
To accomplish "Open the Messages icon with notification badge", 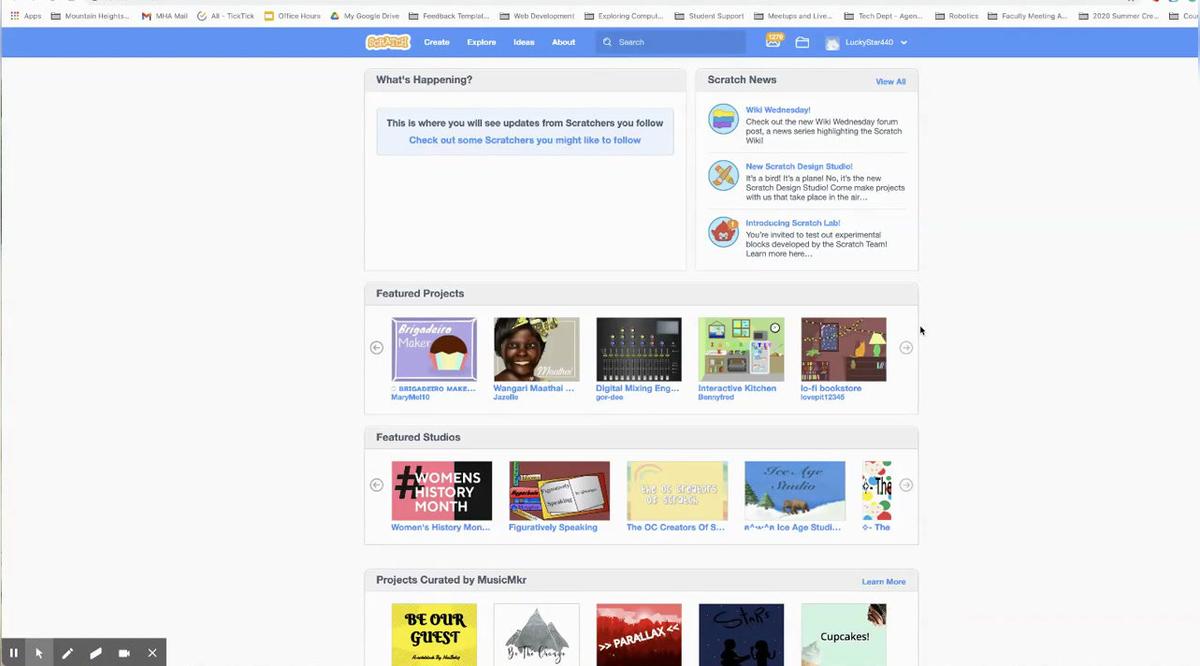I will [x=773, y=42].
